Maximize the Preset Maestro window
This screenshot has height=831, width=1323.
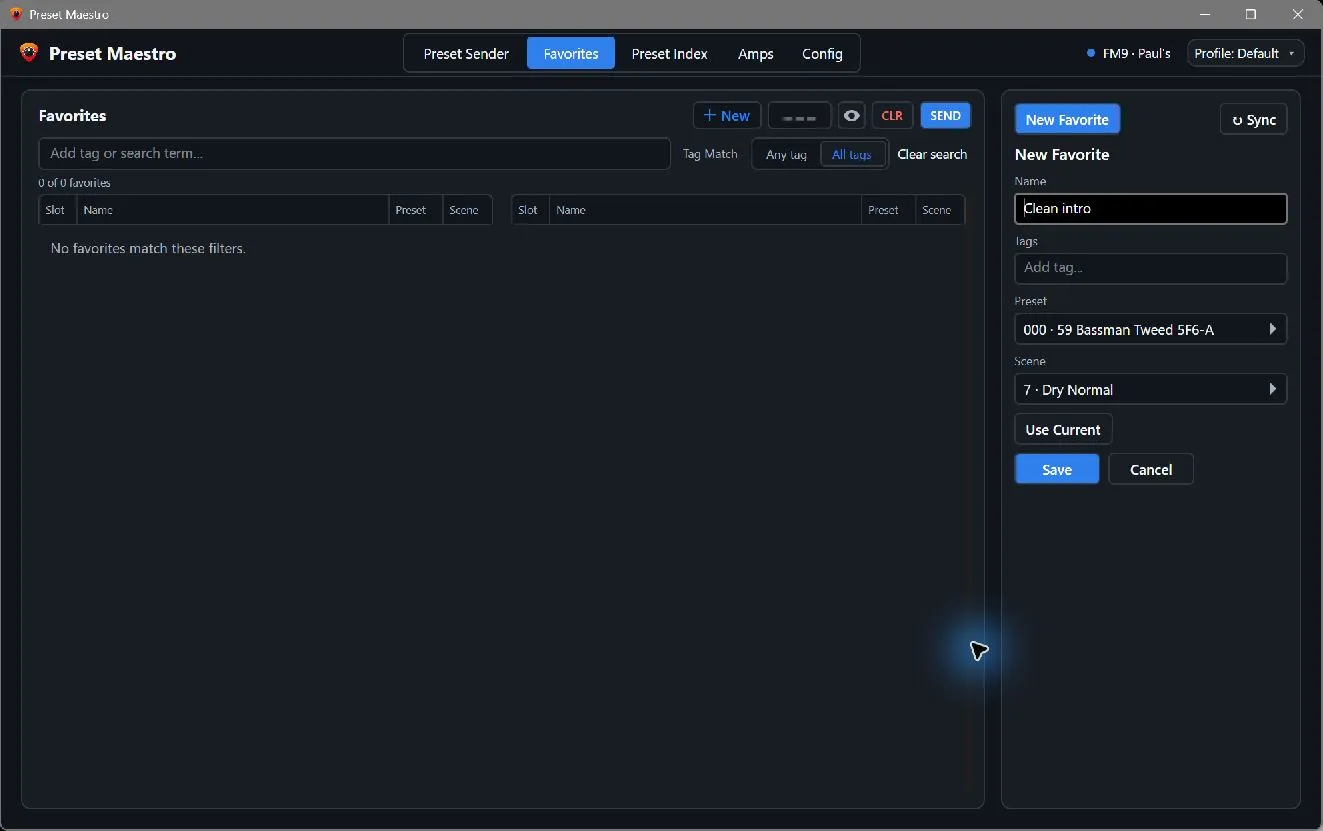[x=1251, y=14]
